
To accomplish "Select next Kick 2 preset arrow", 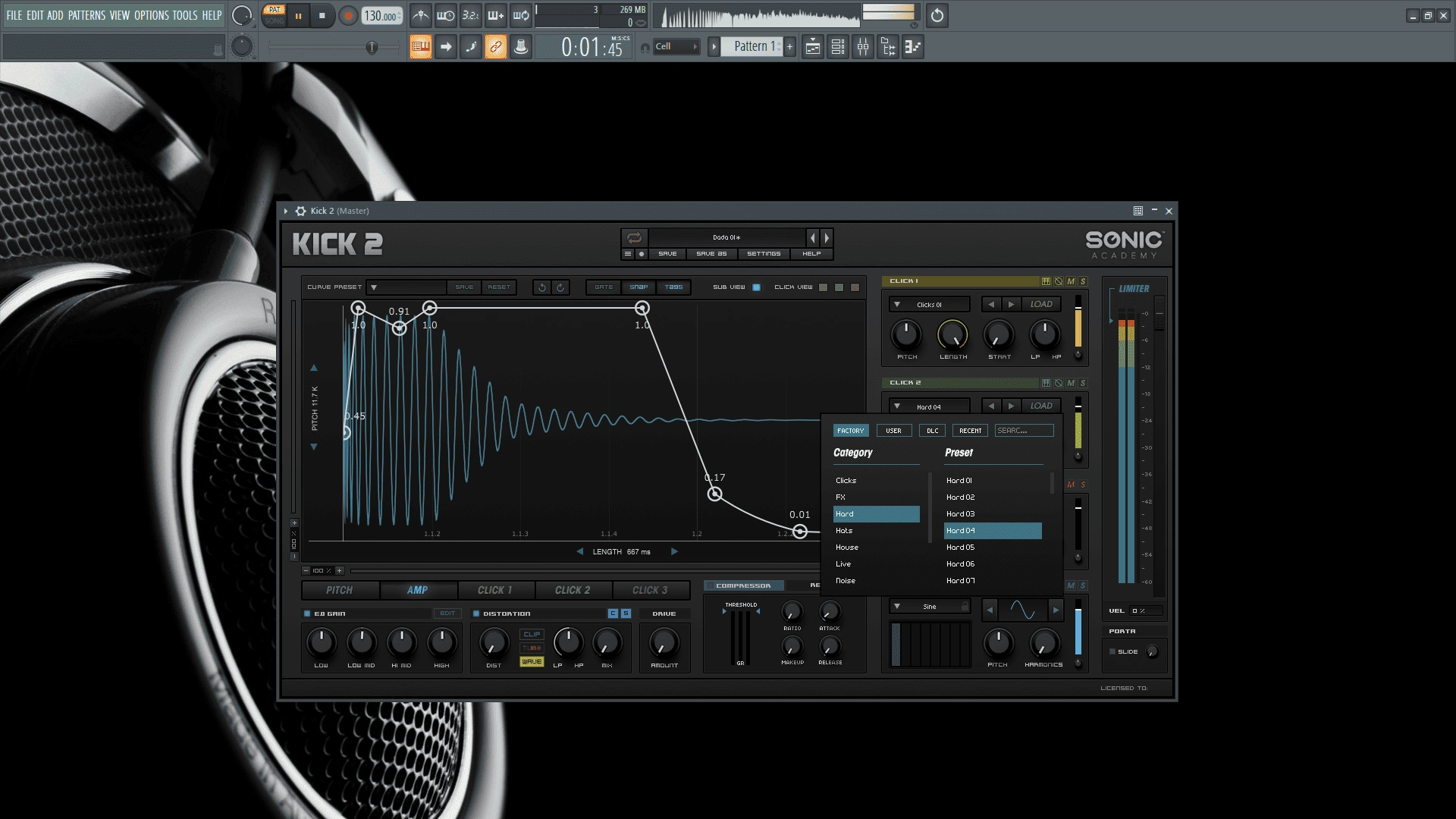I will pyautogui.click(x=827, y=238).
